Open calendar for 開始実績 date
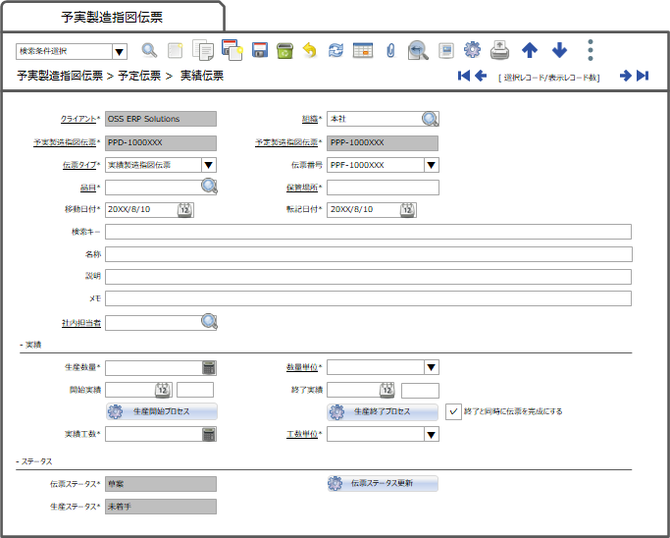Image resolution: width=670 pixels, height=538 pixels. point(163,390)
